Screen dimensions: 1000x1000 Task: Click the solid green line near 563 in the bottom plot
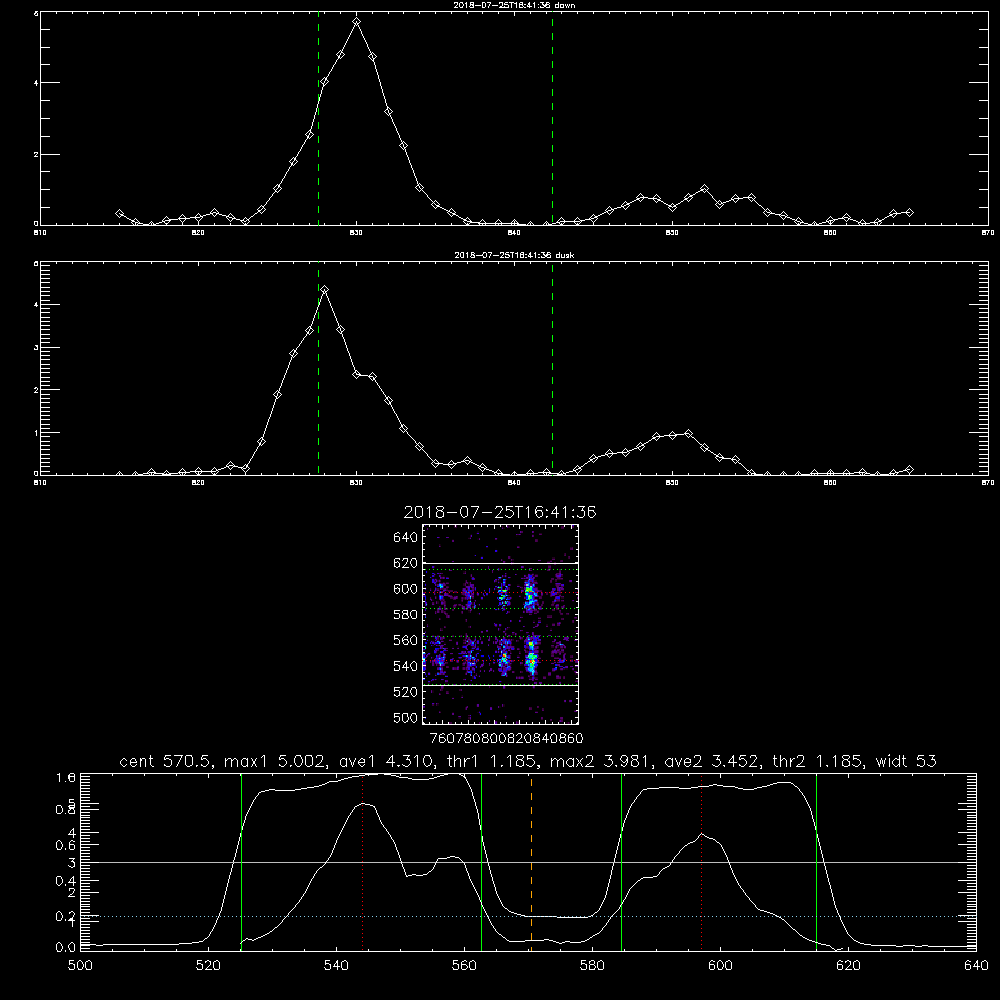482,862
